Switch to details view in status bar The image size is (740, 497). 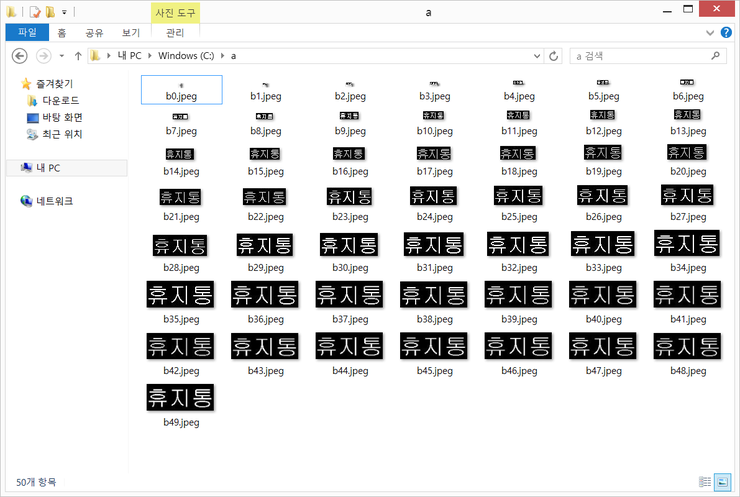point(706,482)
